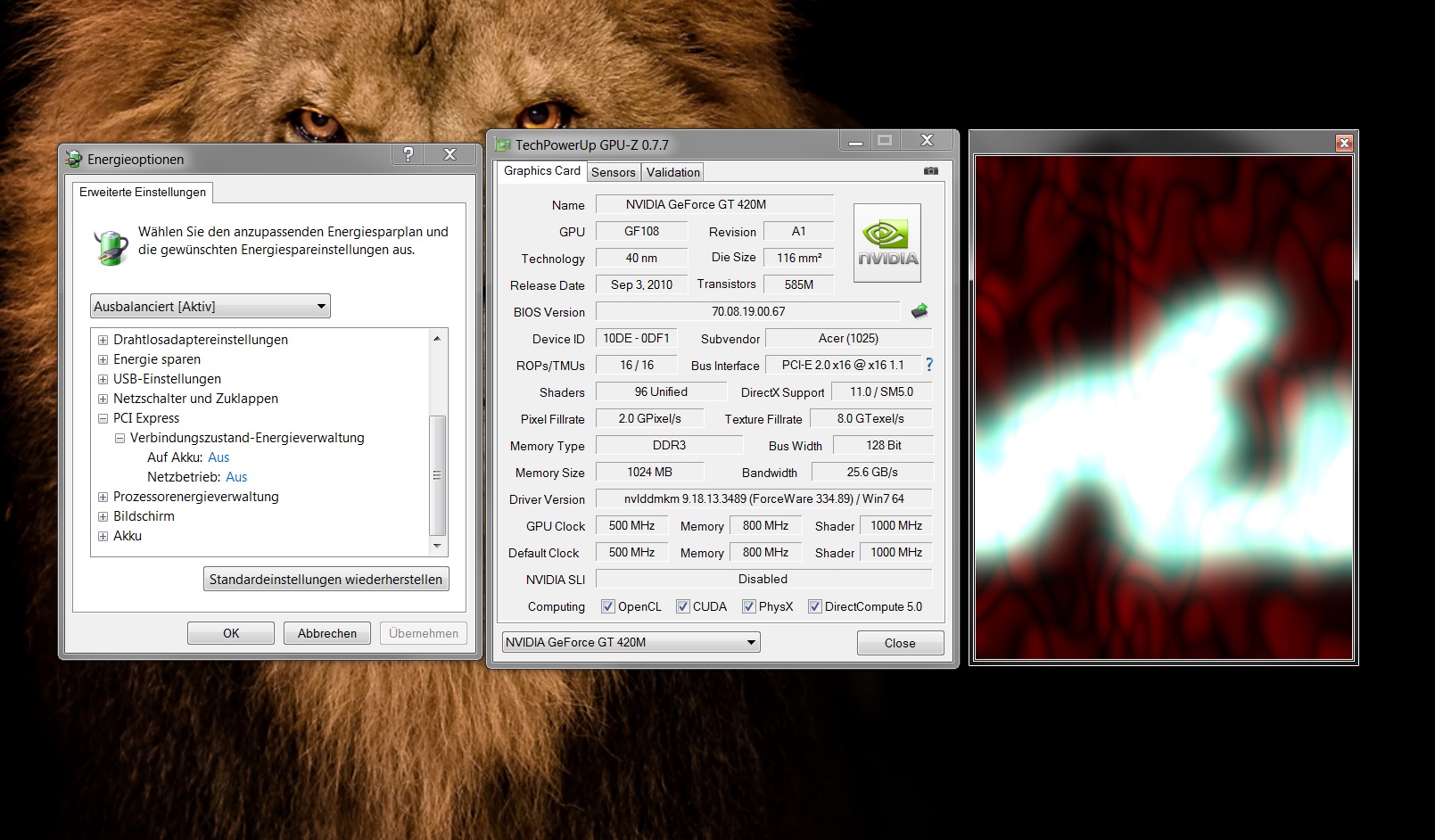Click the Release Date value Sep 3, 2010
Viewport: 1435px width, 840px height.
tap(641, 284)
